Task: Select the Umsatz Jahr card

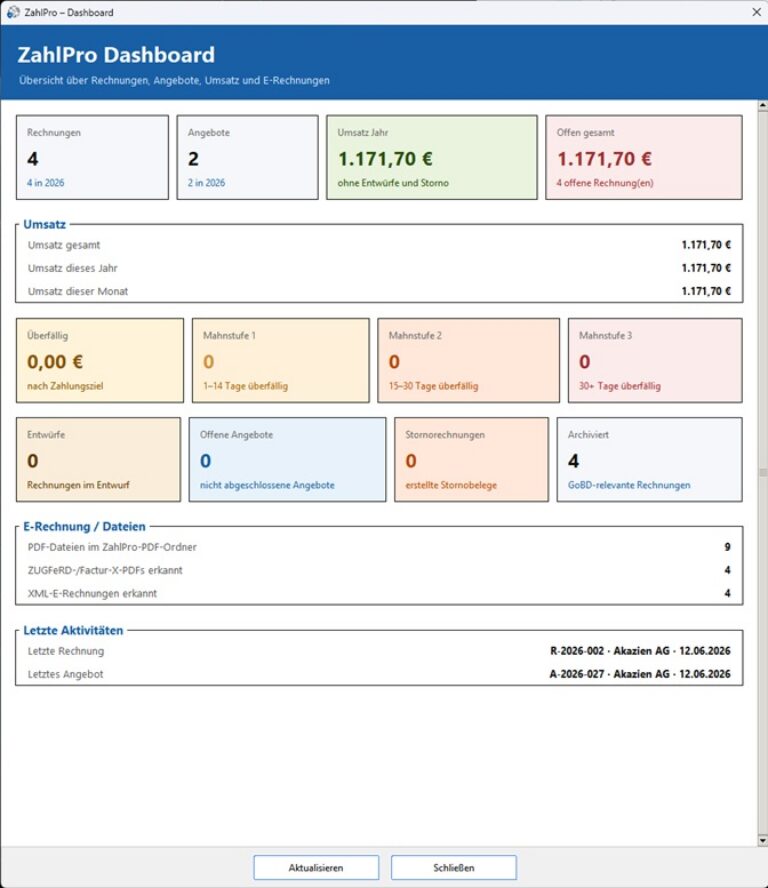Action: (432, 157)
